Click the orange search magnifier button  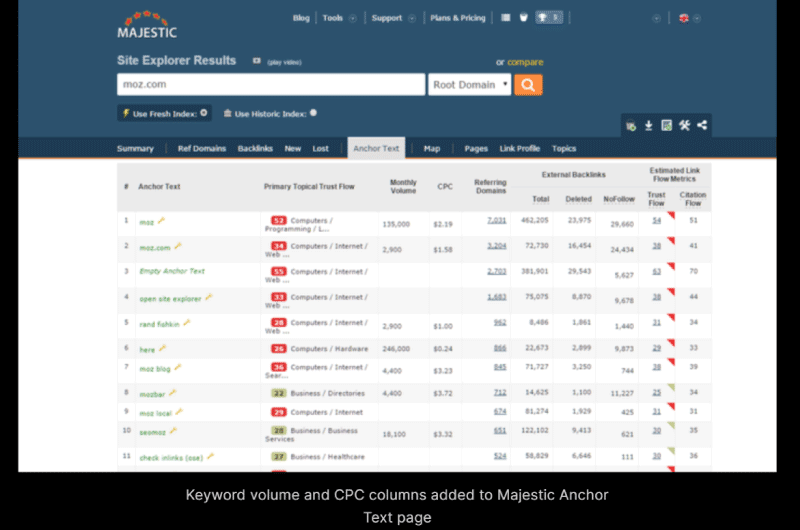pyautogui.click(x=528, y=85)
